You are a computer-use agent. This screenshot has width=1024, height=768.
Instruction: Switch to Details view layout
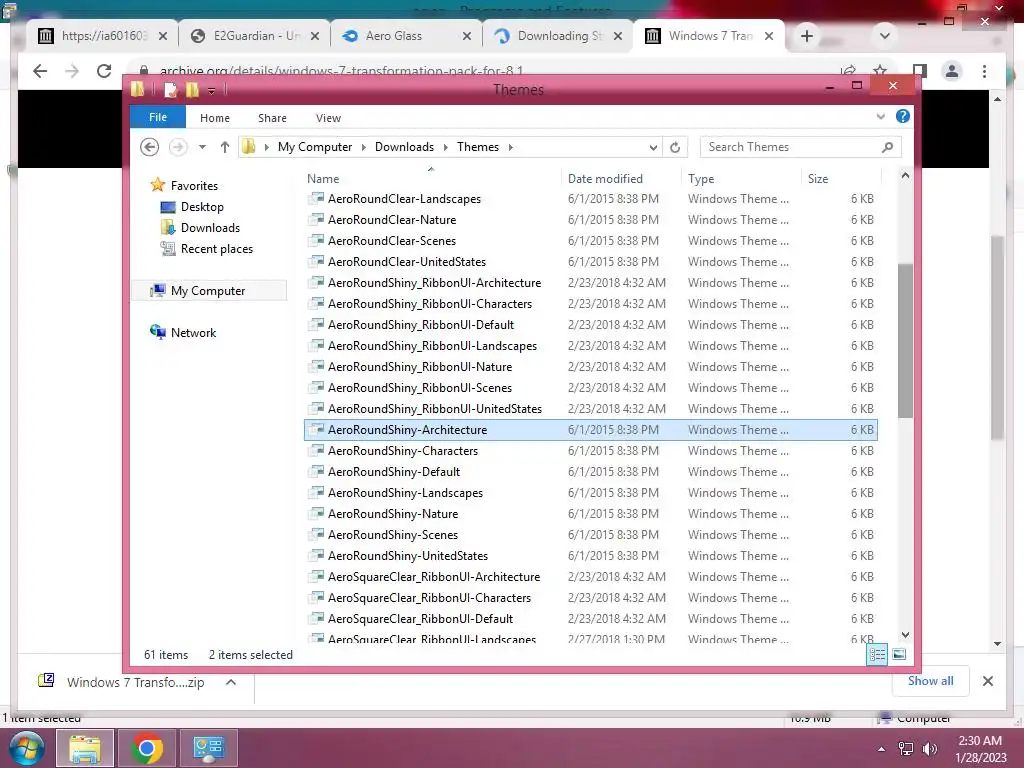(x=877, y=654)
